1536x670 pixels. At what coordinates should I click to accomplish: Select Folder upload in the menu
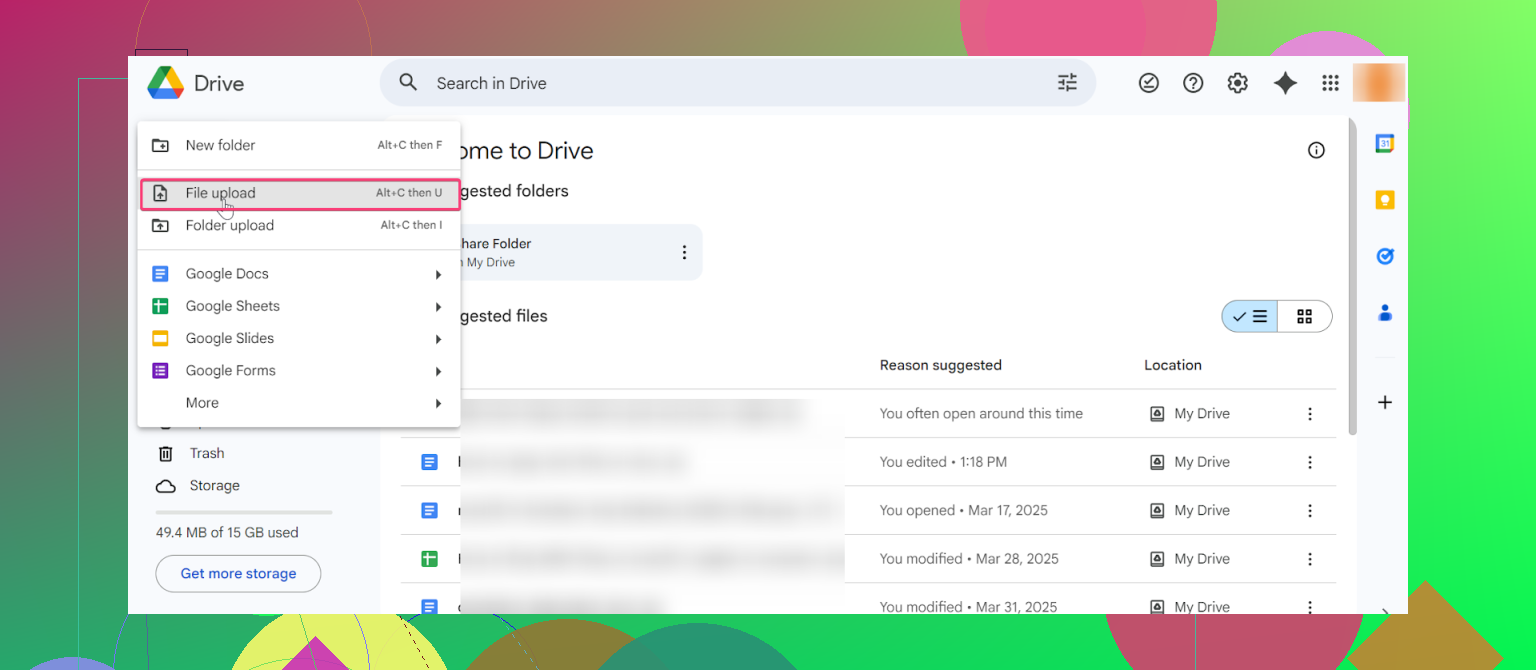coord(299,226)
